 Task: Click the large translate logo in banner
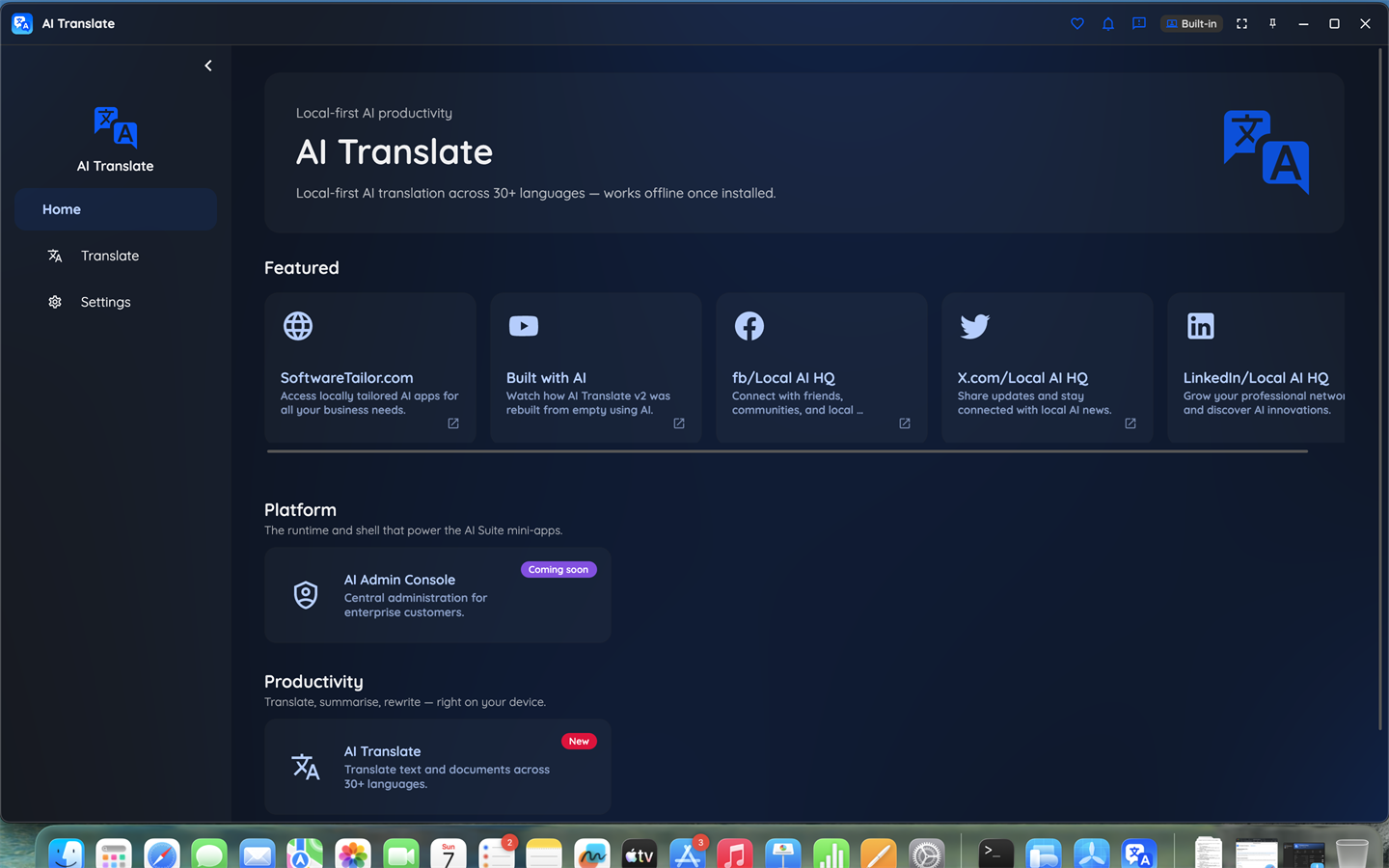(x=1266, y=152)
